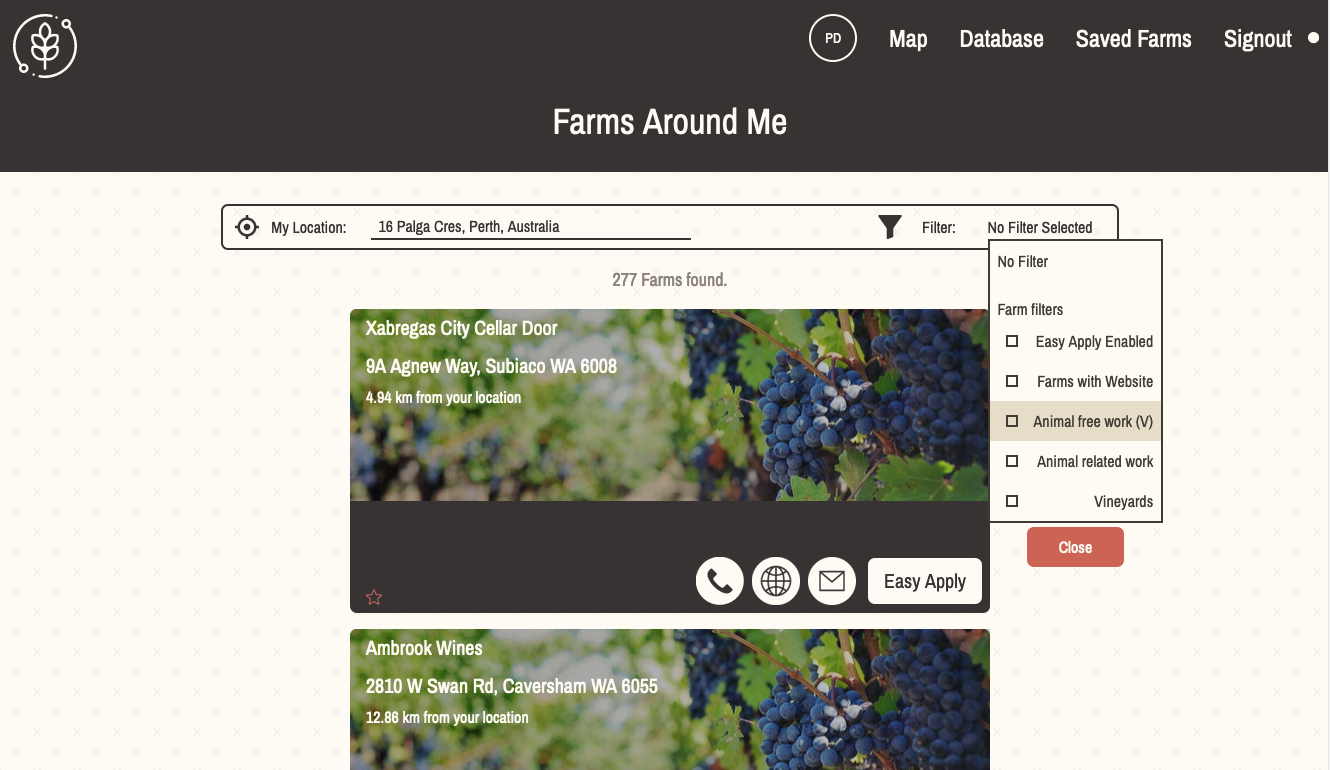The width and height of the screenshot is (1330, 770).
Task: Tick the Animal related work checkbox
Action: (x=1012, y=461)
